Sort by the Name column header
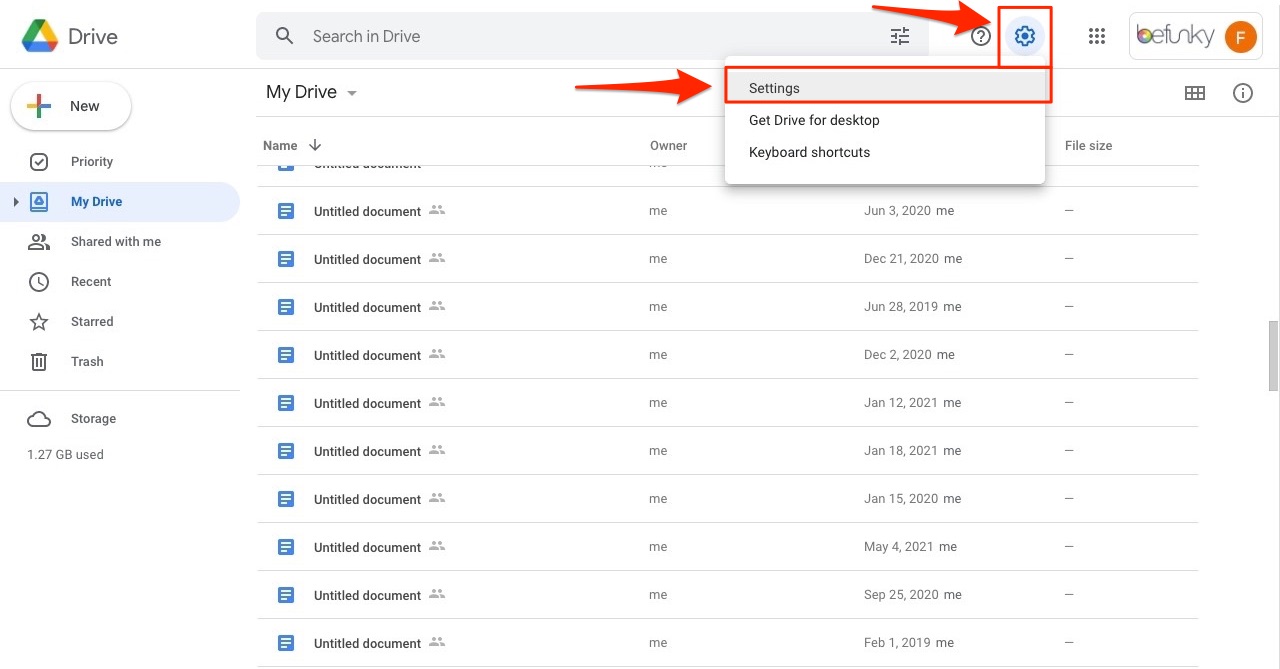1280x669 pixels. (280, 146)
